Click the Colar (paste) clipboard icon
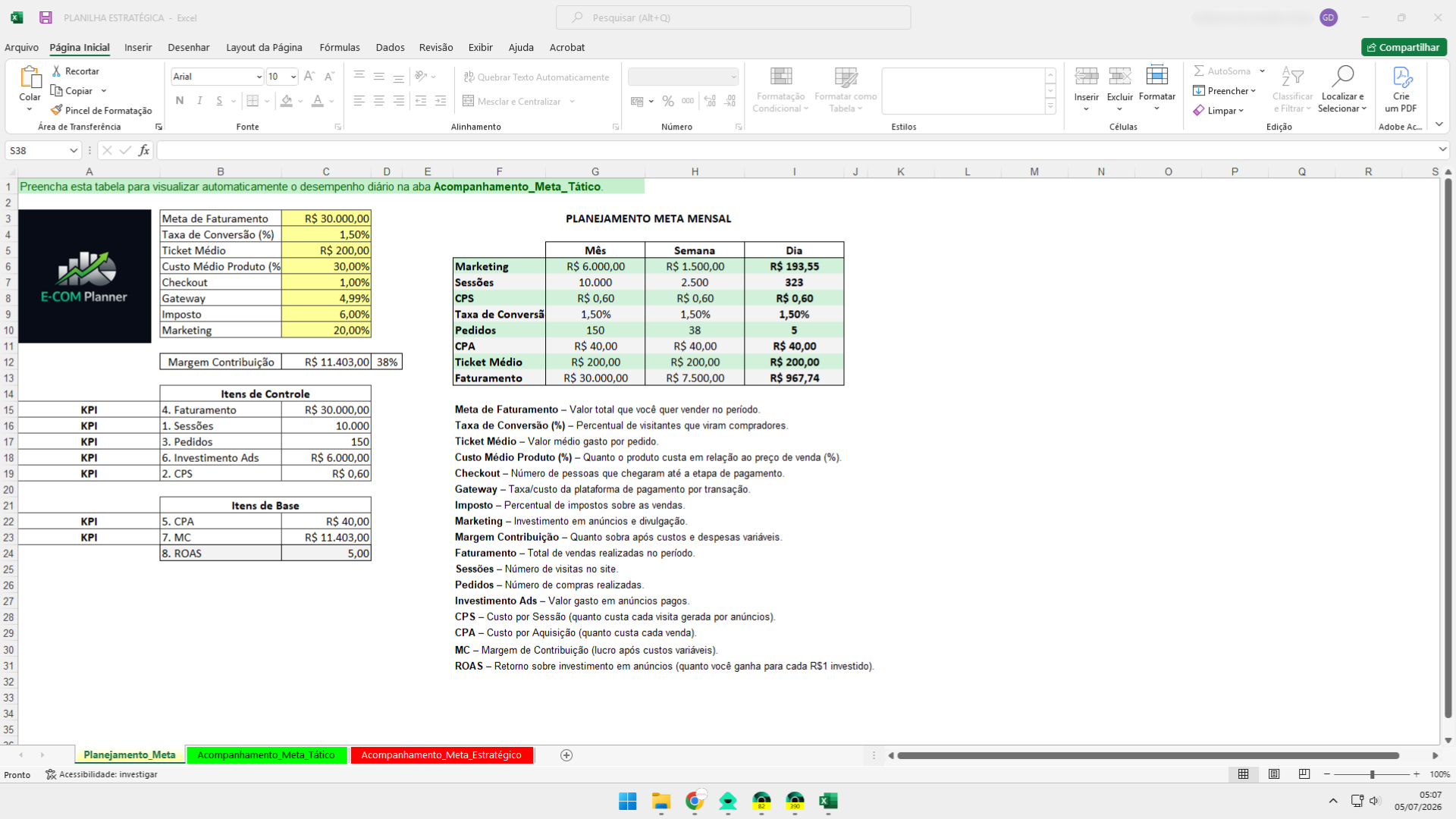This screenshot has height=819, width=1456. [30, 77]
